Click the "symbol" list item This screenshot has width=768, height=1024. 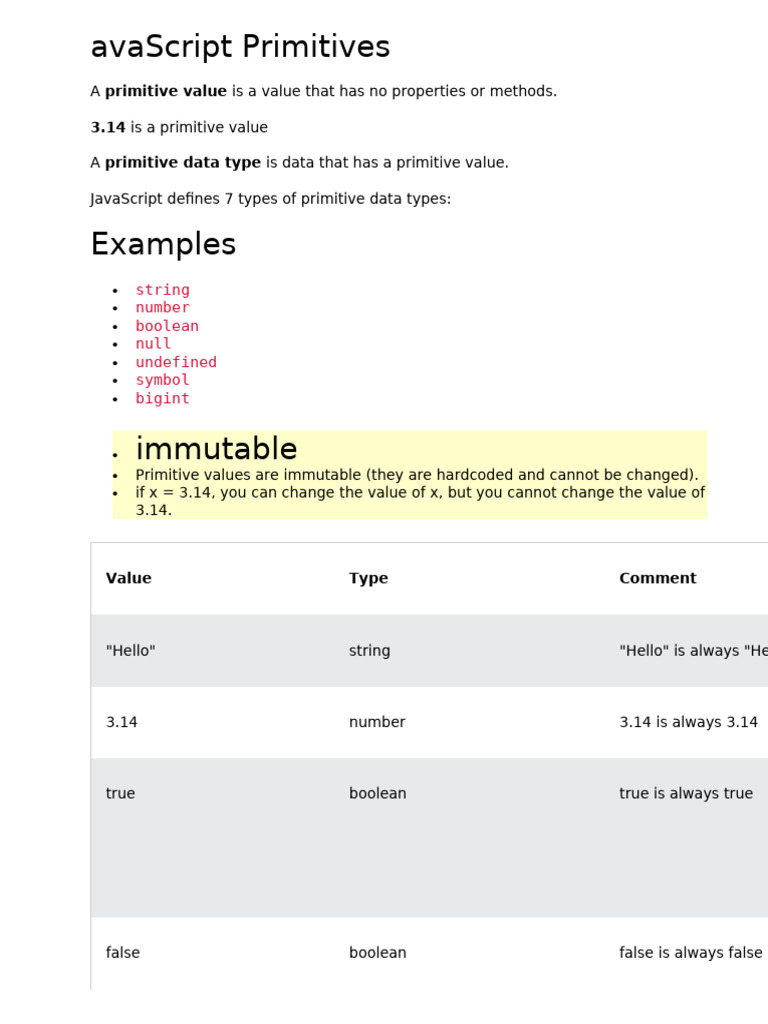(162, 380)
